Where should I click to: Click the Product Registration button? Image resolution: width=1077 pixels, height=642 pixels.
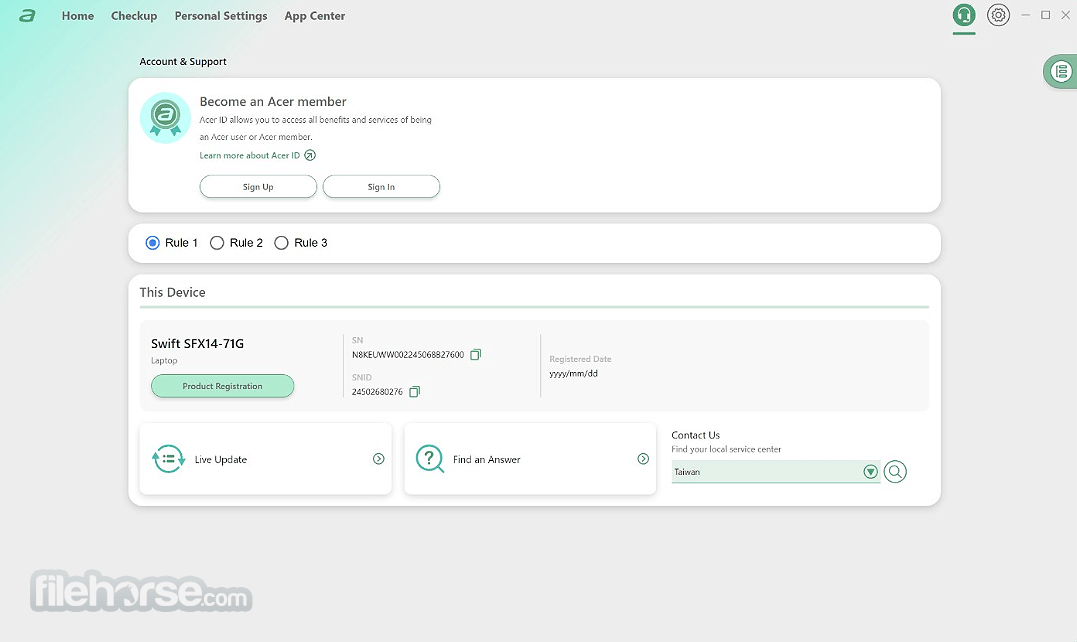click(223, 386)
